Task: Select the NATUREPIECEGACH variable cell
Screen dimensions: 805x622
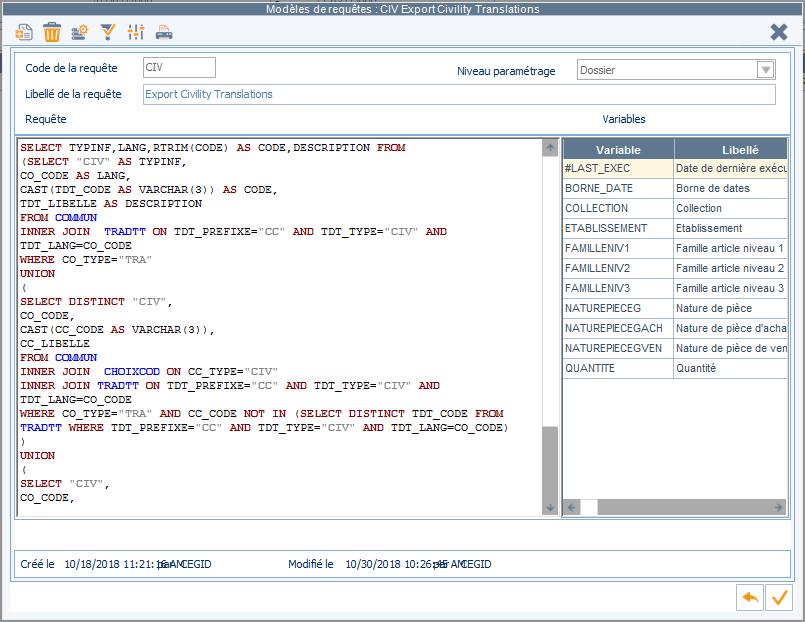Action: click(618, 328)
